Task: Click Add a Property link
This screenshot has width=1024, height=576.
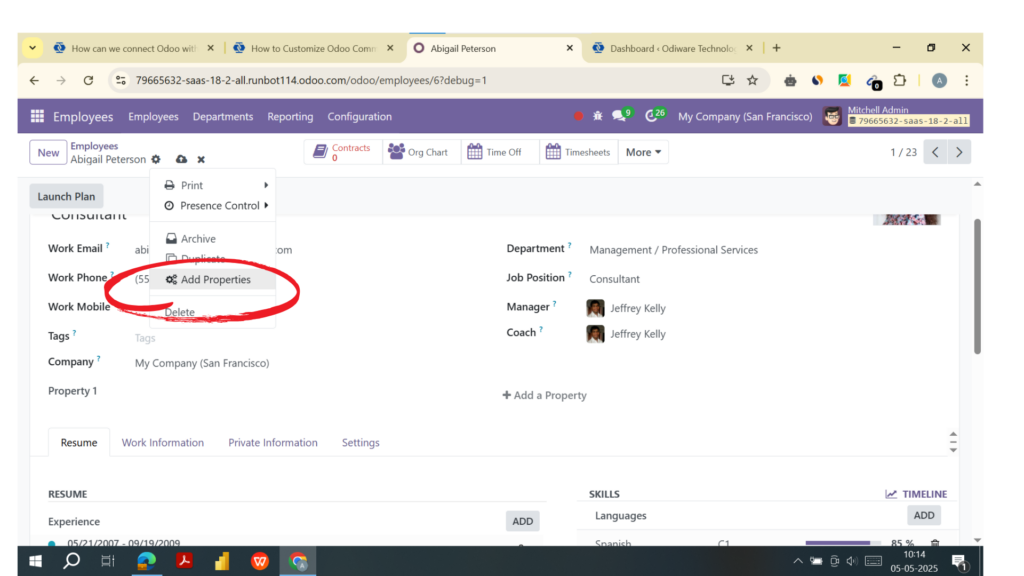Action: click(544, 395)
